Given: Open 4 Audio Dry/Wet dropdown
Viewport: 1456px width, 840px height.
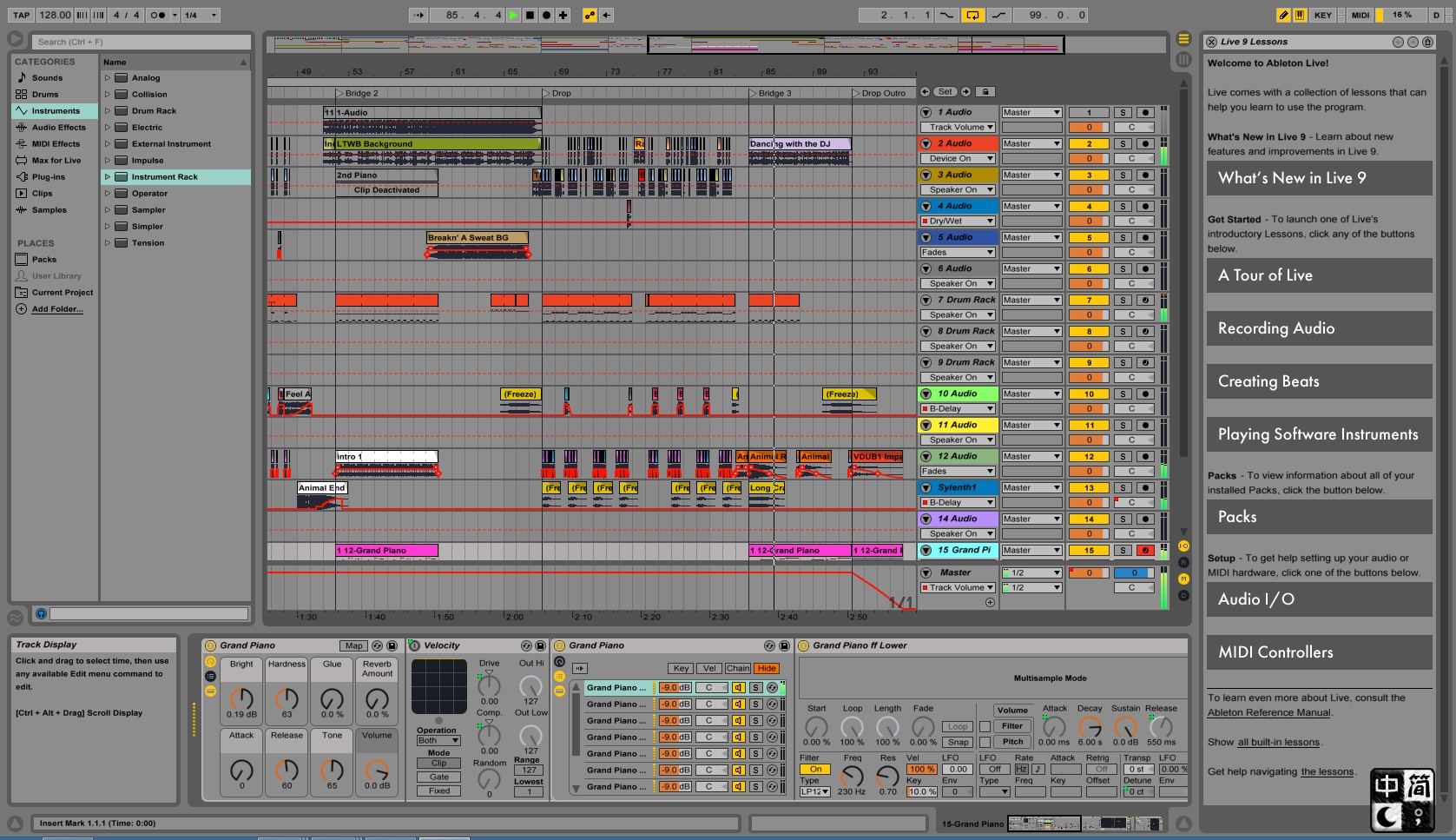Looking at the screenshot, I should (958, 222).
